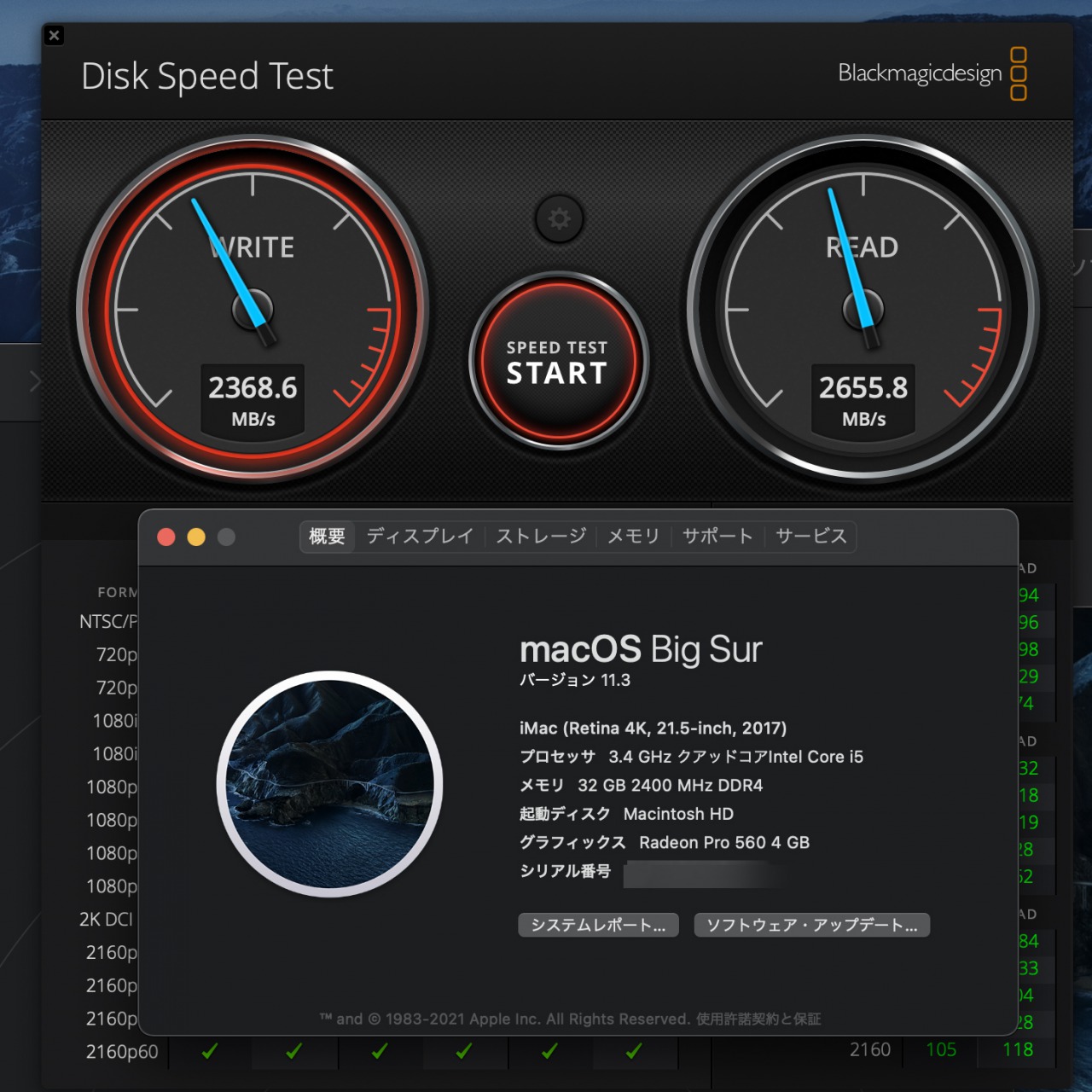Click the バージョン 11.3 text
Screen dimensions: 1092x1092
point(575,680)
